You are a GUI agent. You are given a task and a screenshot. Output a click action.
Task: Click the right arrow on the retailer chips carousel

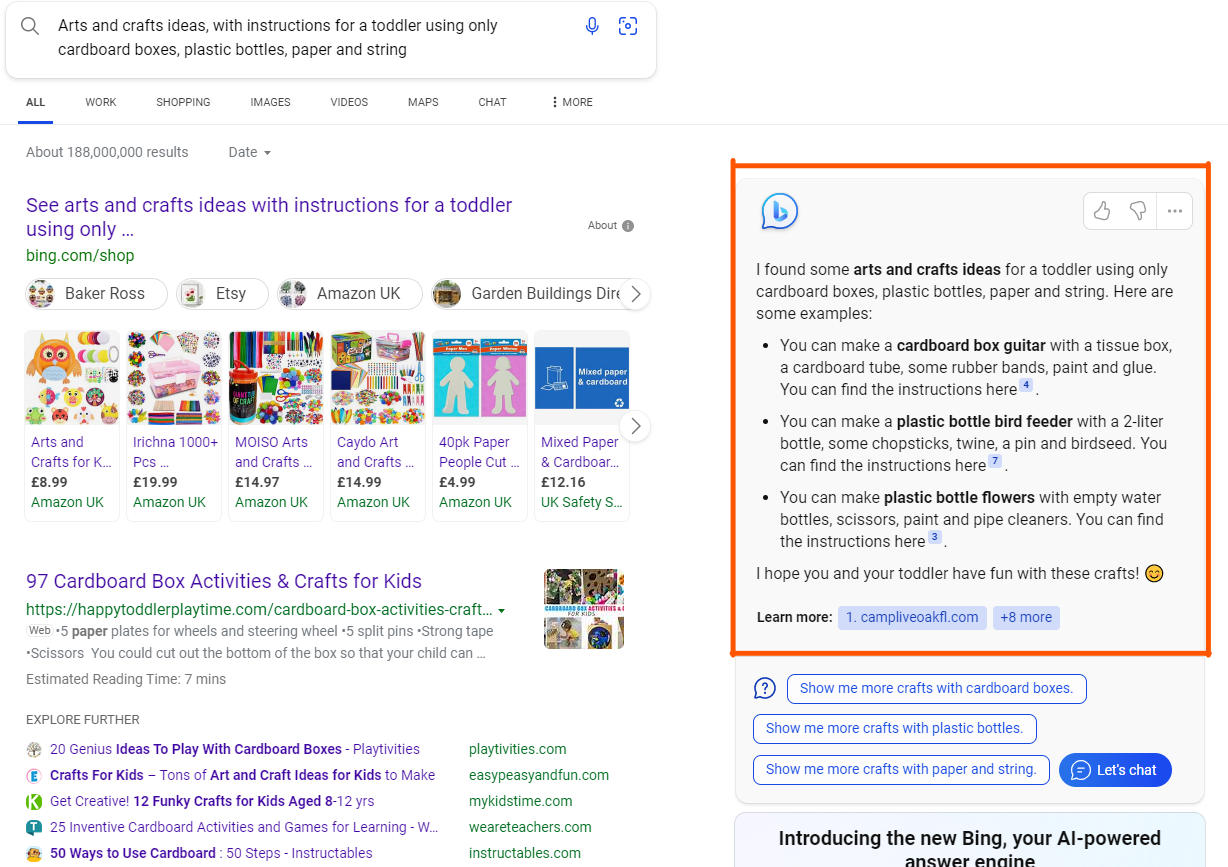click(635, 294)
